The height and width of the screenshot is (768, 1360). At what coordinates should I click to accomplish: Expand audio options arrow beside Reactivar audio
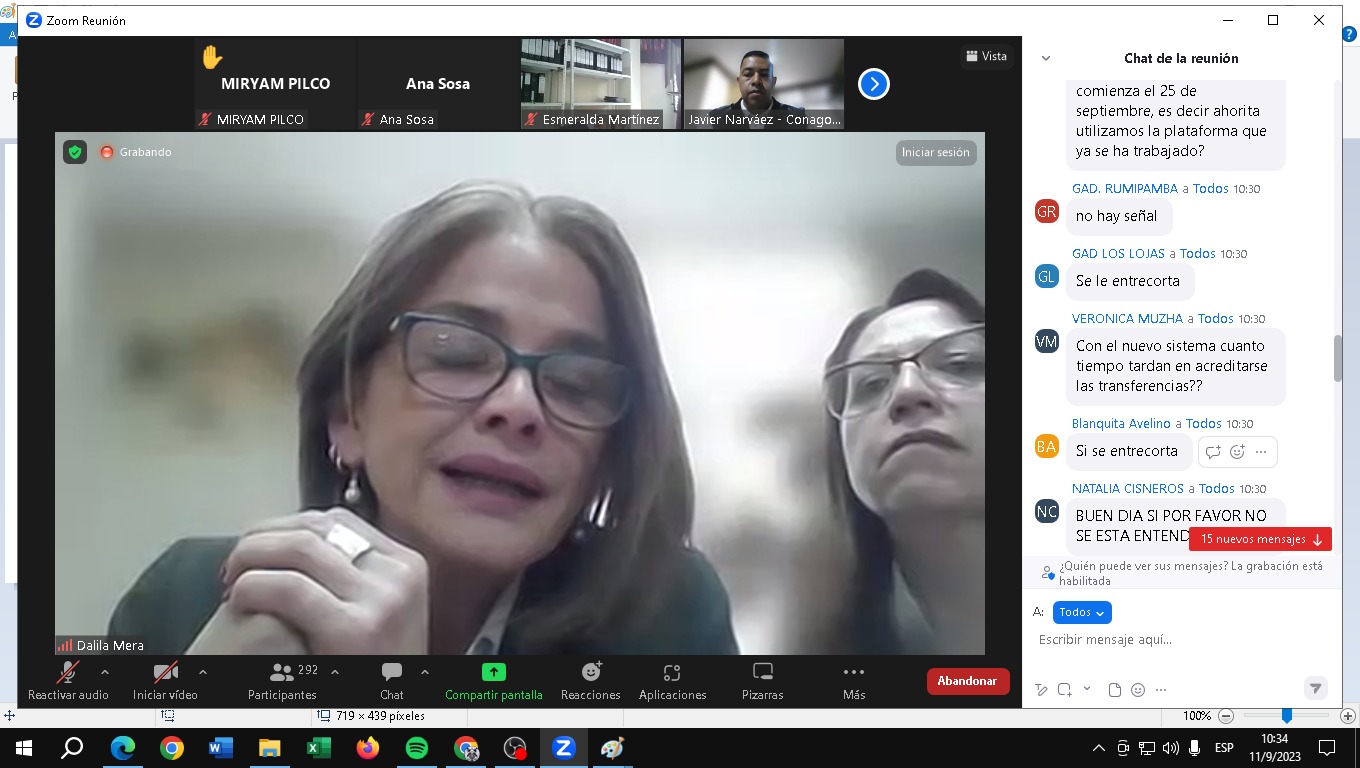(x=105, y=672)
